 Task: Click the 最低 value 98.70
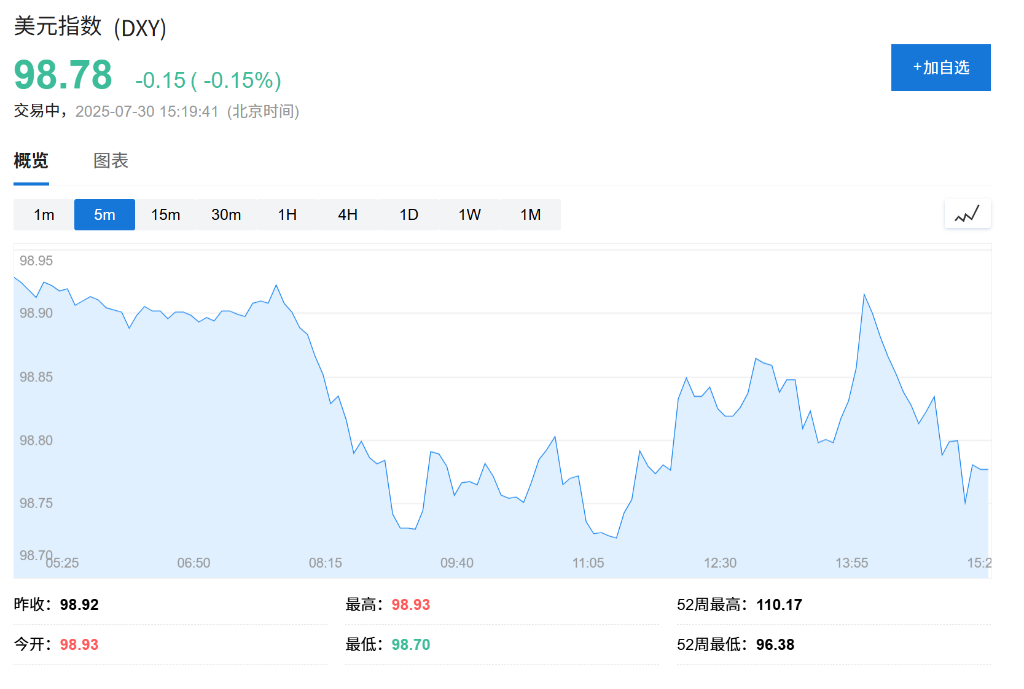[411, 645]
